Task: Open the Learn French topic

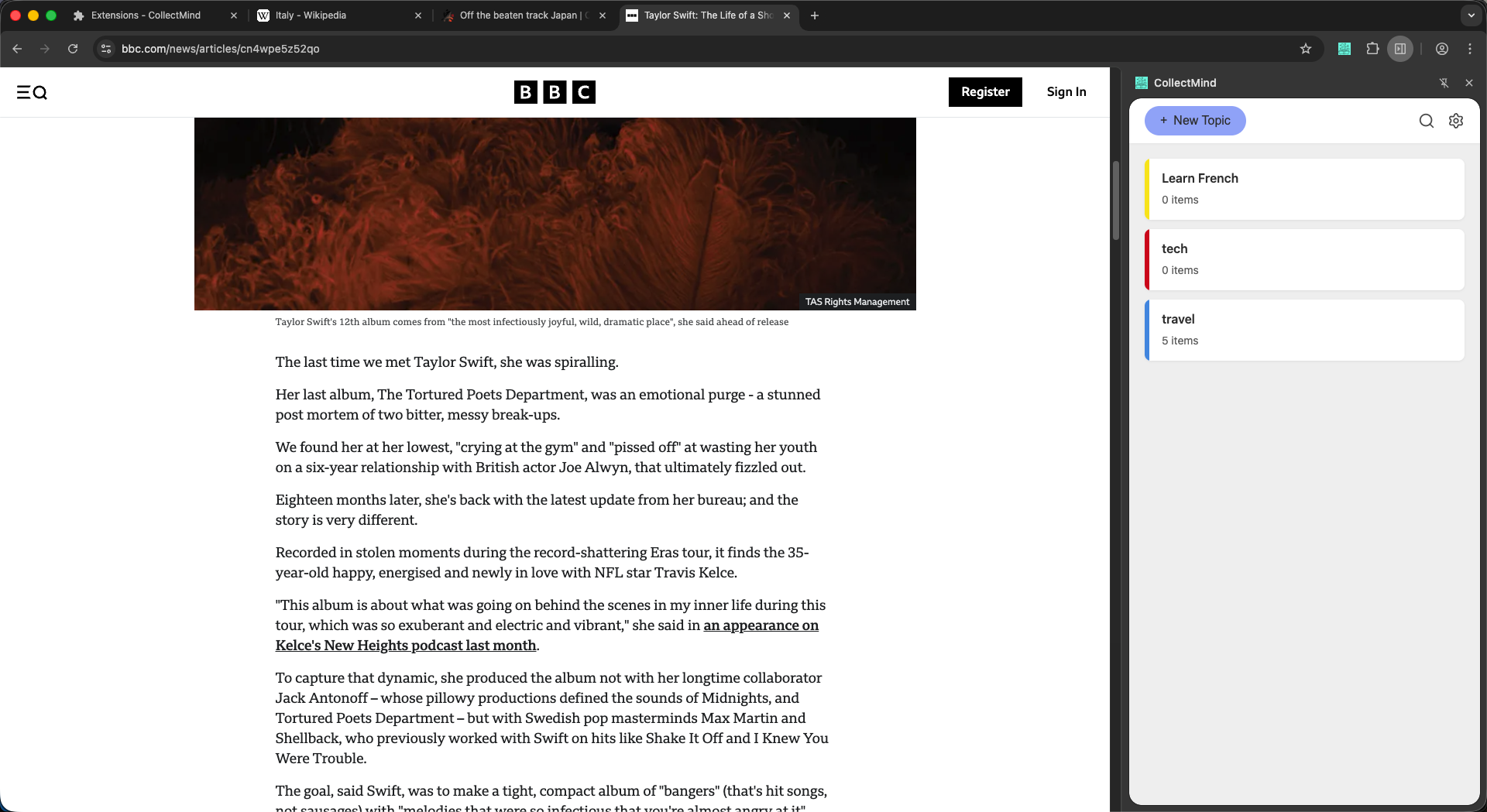Action: pos(1304,189)
